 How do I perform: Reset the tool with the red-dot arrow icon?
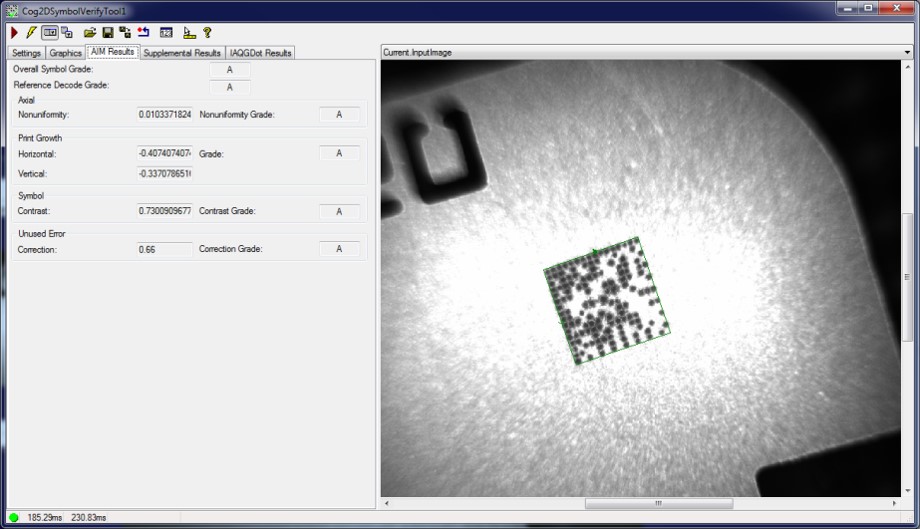[x=144, y=33]
